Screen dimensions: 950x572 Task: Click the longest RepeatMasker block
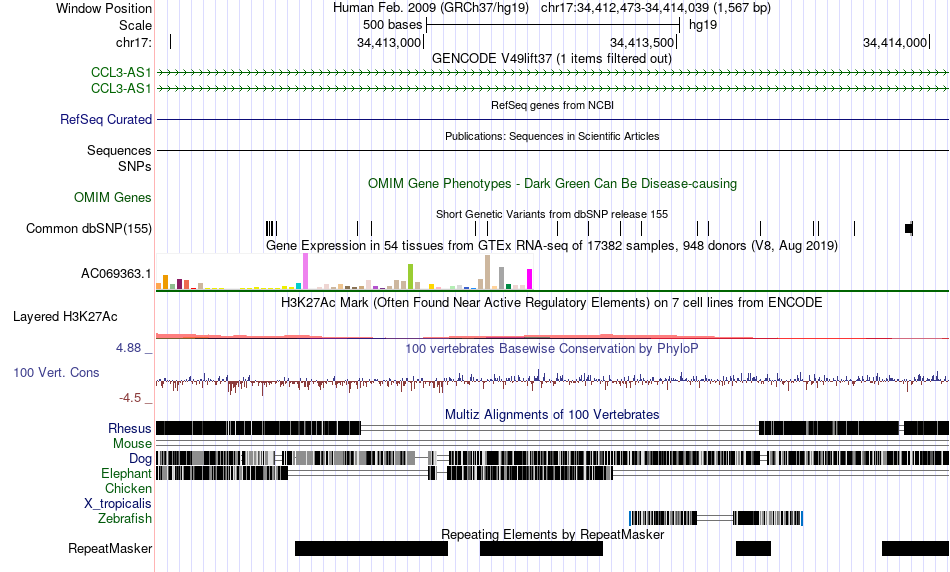click(371, 548)
